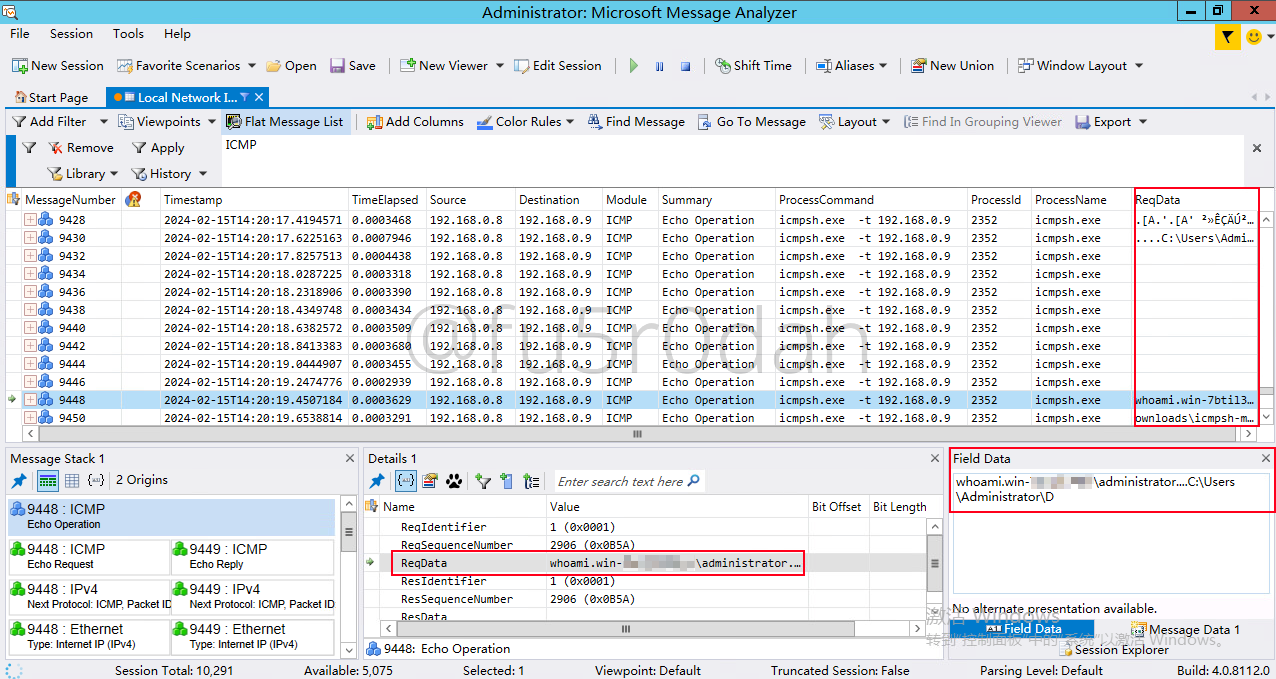Toggle the Flat Message List view
Image resolution: width=1276 pixels, height=679 pixels.
point(284,121)
